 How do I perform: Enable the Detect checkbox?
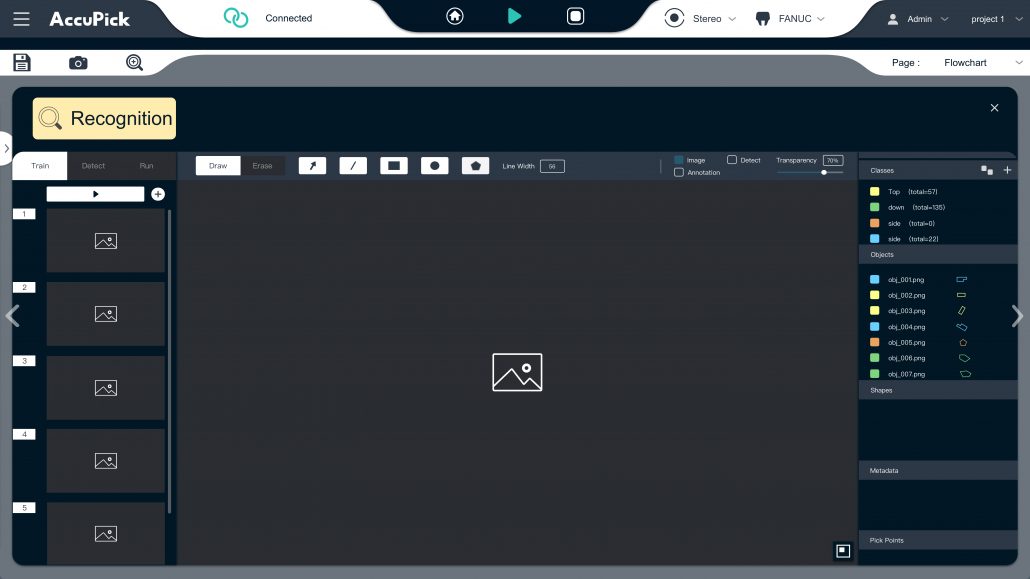(732, 160)
